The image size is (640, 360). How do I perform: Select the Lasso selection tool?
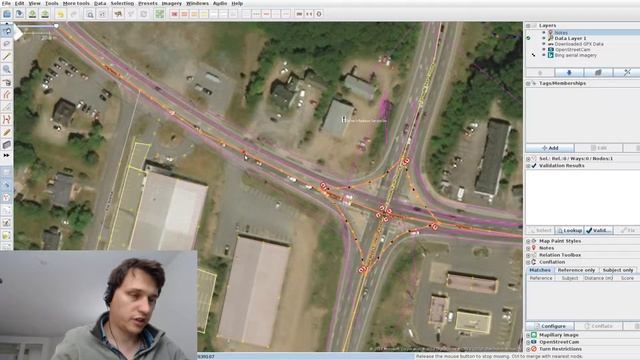coord(7,43)
